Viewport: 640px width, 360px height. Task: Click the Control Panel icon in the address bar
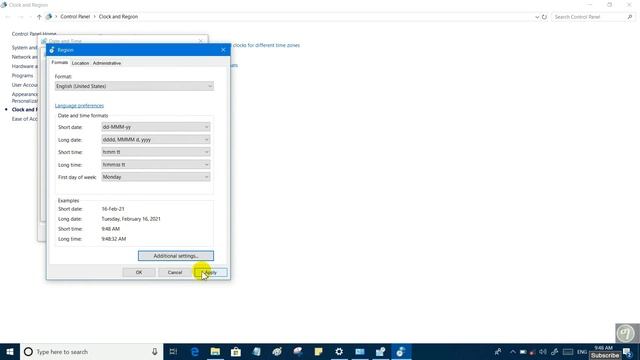(49, 17)
